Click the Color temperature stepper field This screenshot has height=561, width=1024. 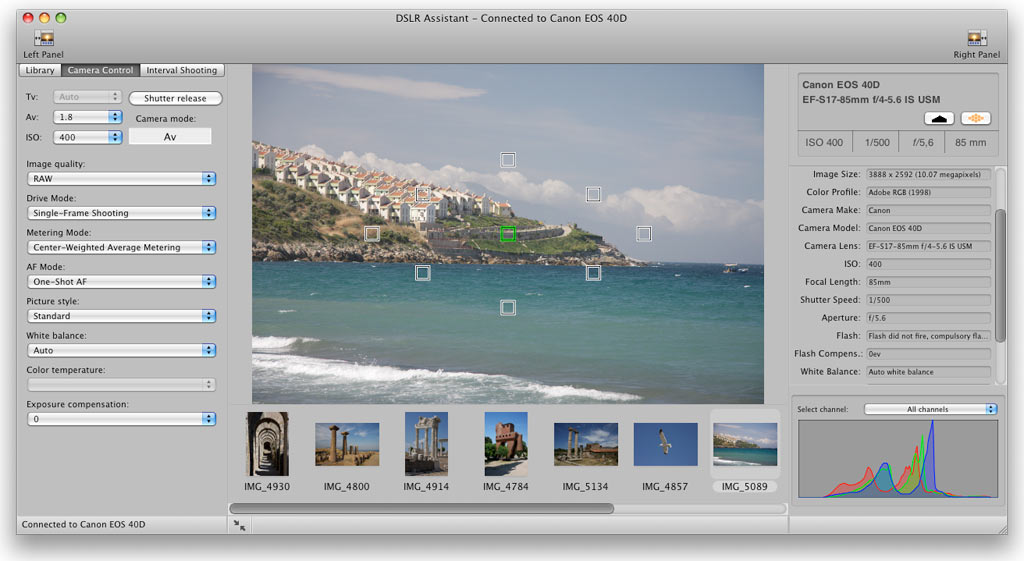tap(121, 385)
